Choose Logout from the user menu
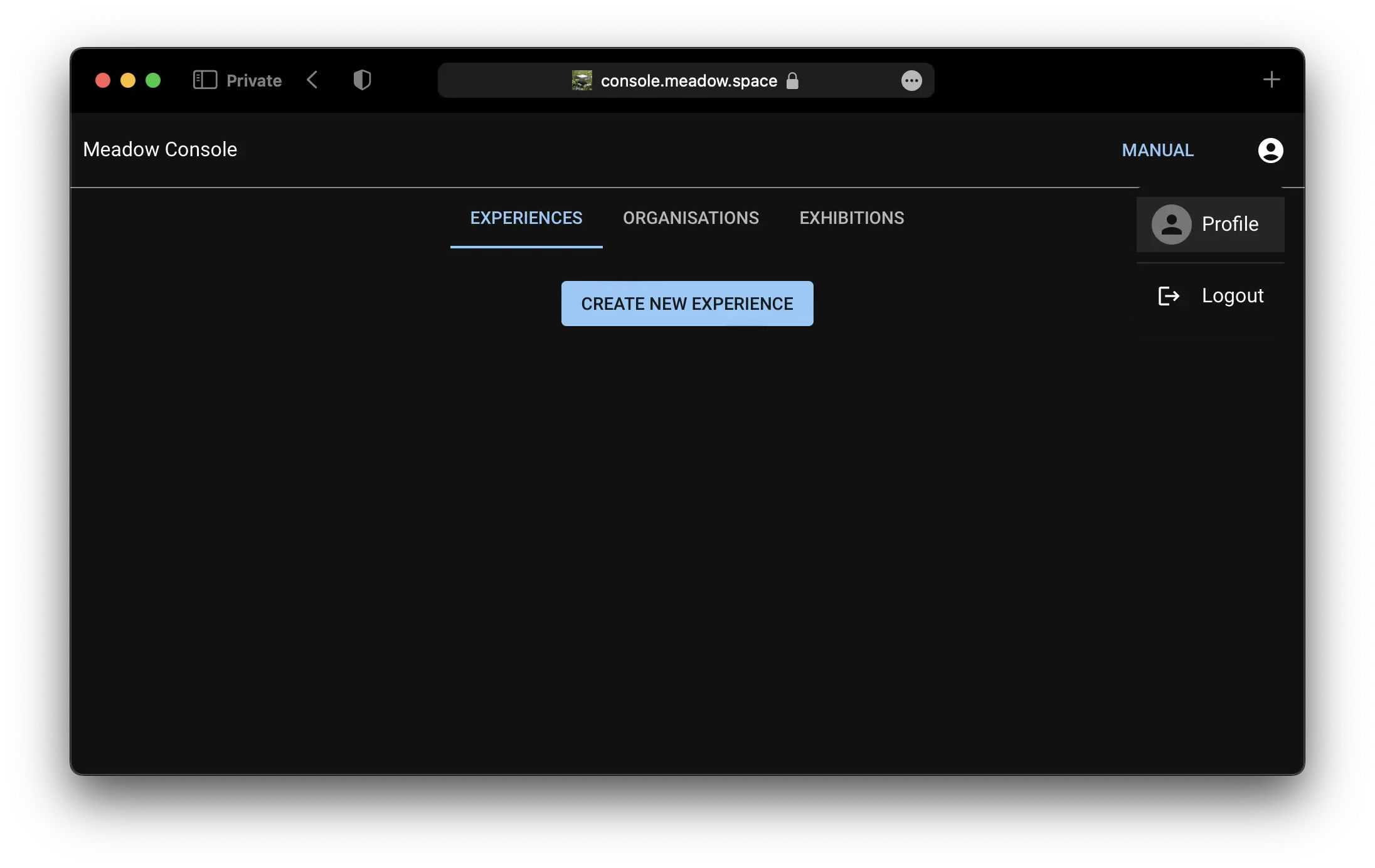This screenshot has height=868, width=1375. (1232, 296)
